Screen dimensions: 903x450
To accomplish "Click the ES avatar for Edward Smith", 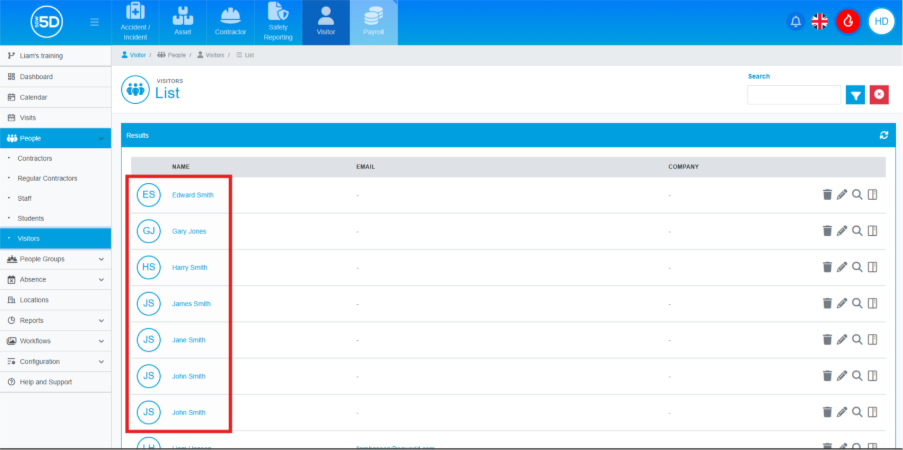I will point(149,195).
